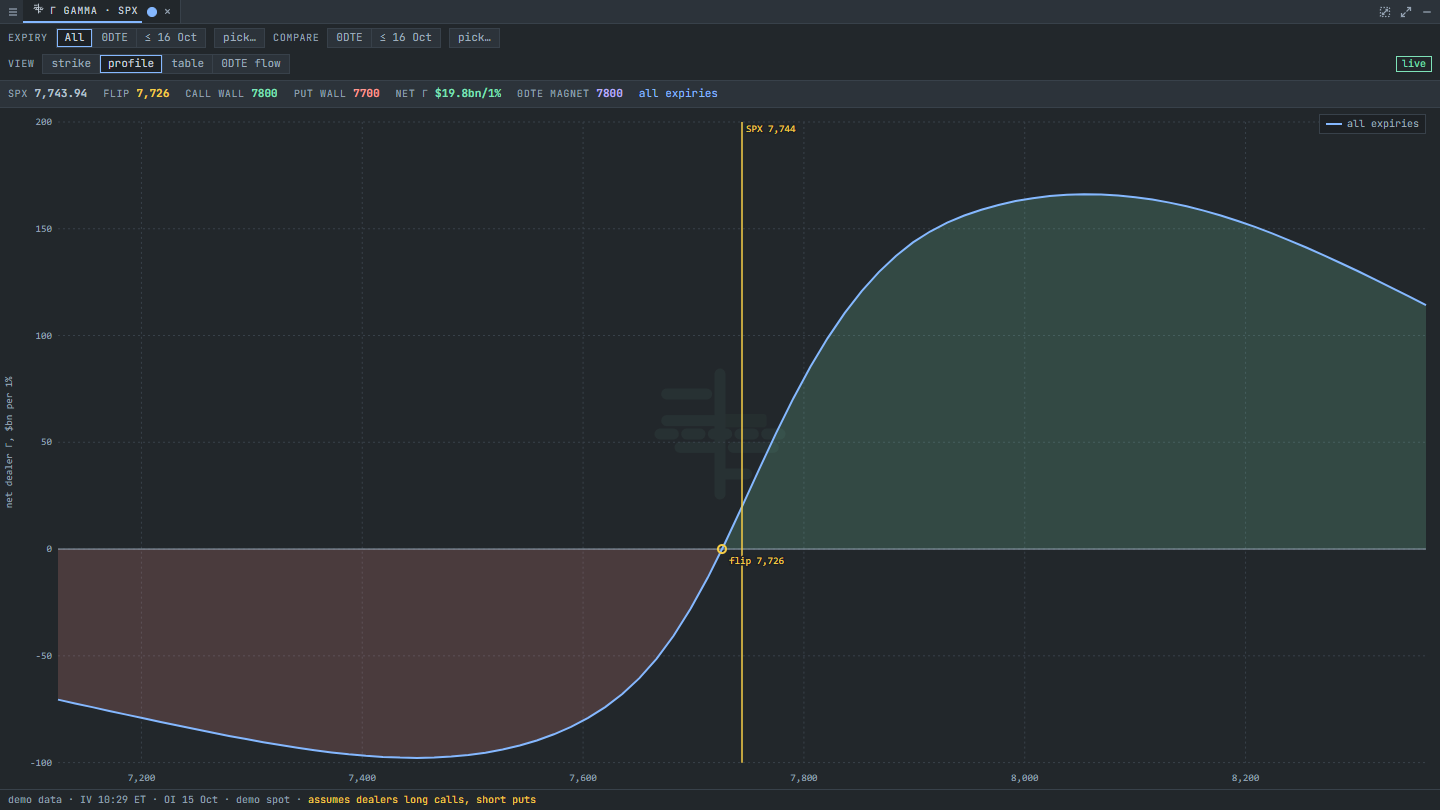The height and width of the screenshot is (810, 1440).
Task: Click the flip 7,726 chart annotation
Action: coord(757,561)
